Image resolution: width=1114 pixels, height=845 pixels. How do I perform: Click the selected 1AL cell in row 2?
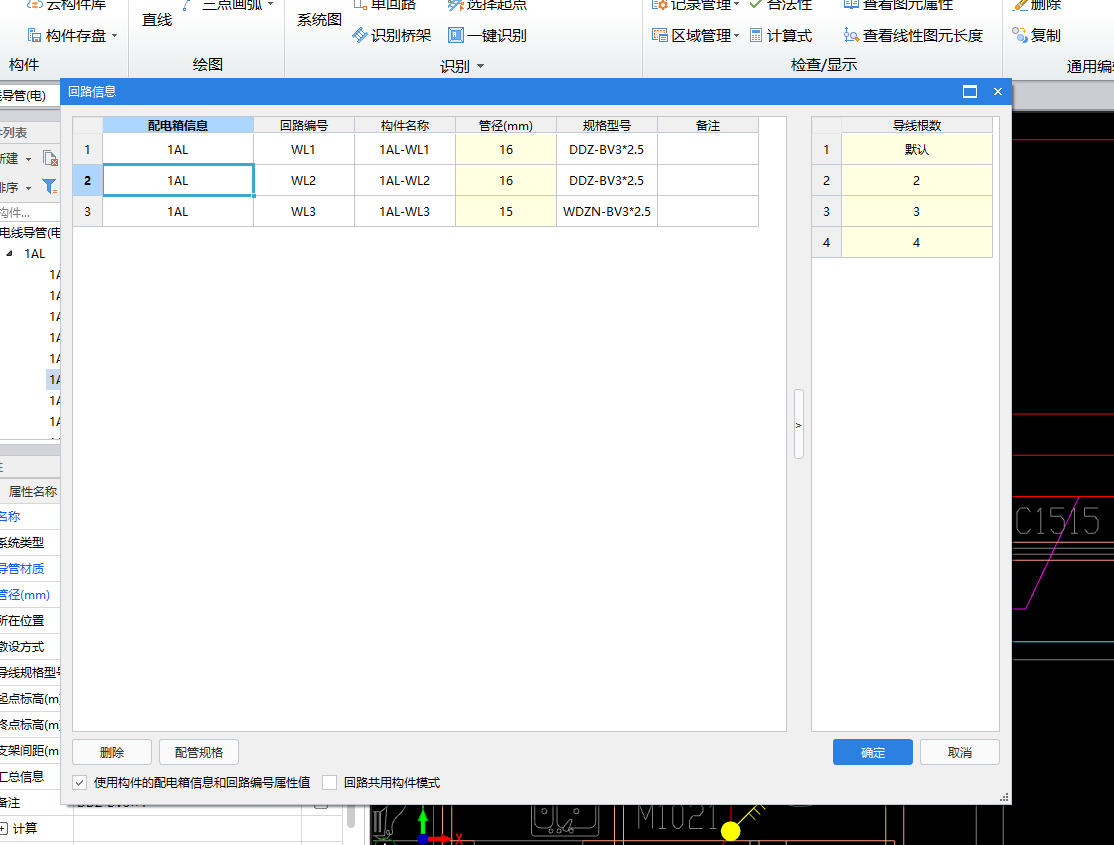(x=178, y=181)
